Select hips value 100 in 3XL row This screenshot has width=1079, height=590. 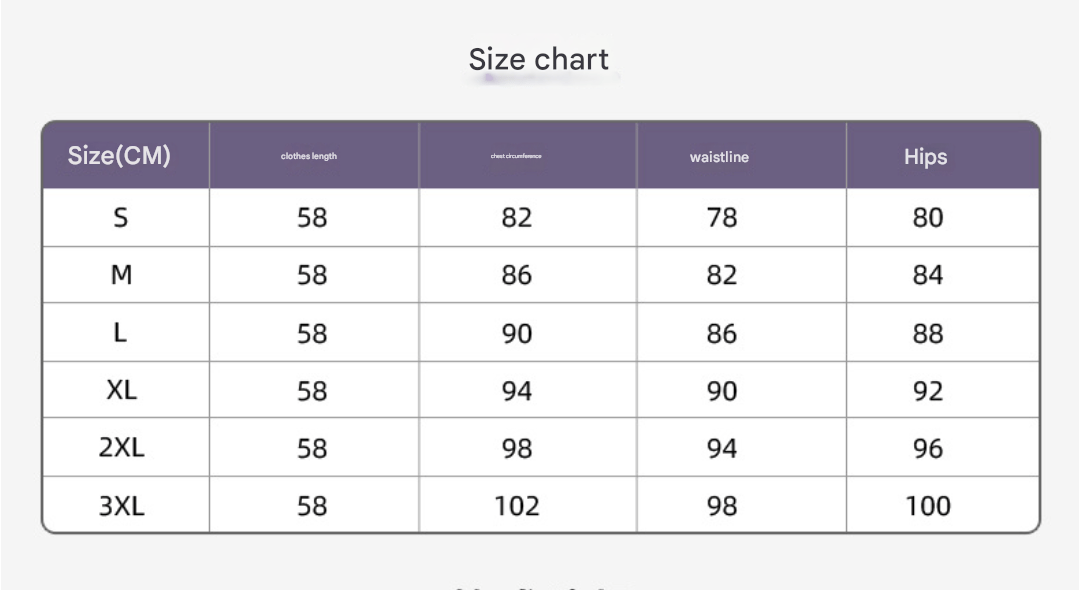(928, 506)
